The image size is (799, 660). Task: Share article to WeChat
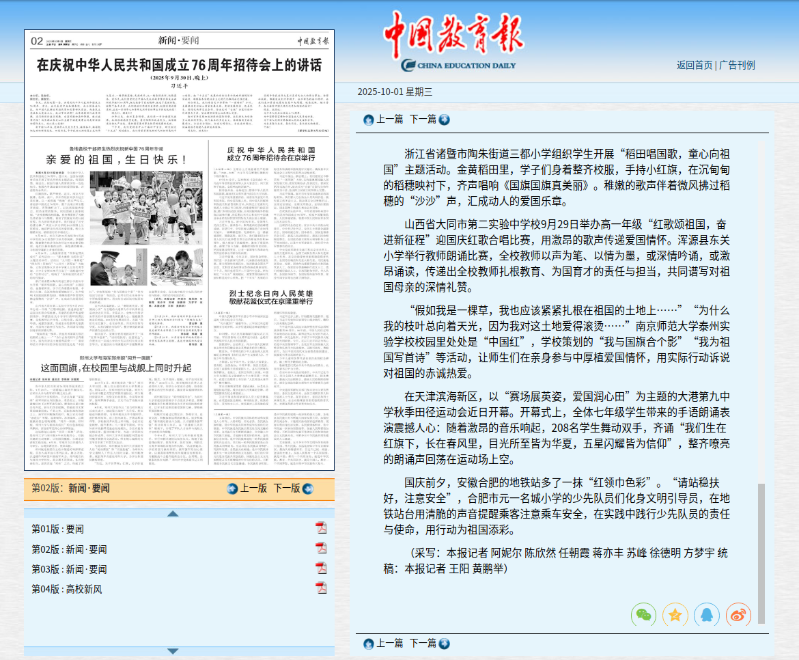(x=645, y=614)
